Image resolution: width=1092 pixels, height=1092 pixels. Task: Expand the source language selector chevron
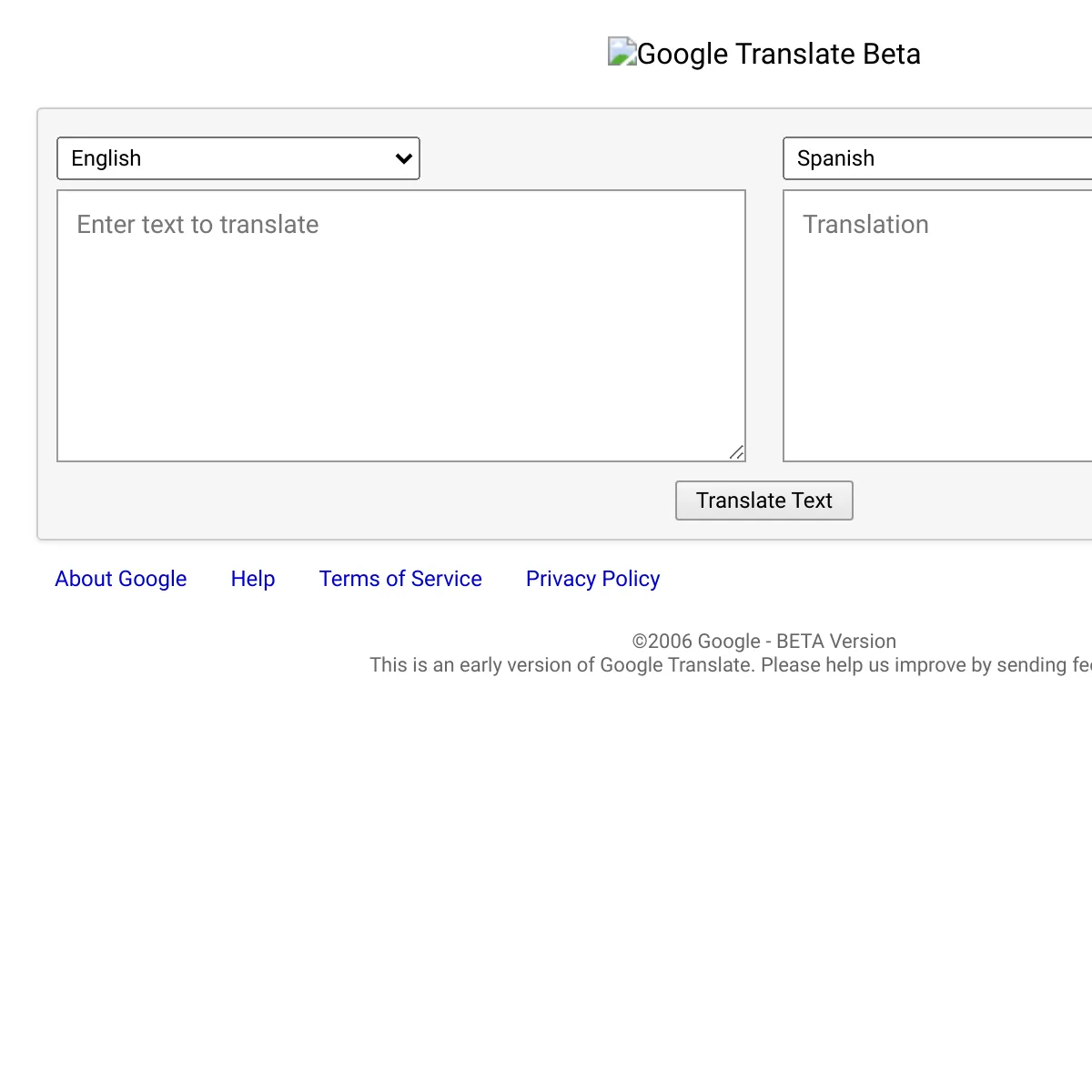(403, 158)
